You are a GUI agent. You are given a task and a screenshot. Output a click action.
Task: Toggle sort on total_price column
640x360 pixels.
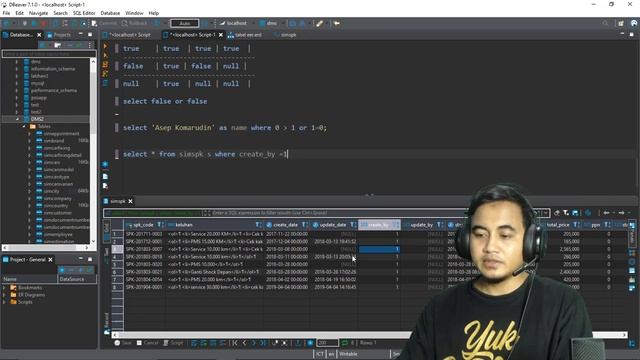tap(576, 225)
